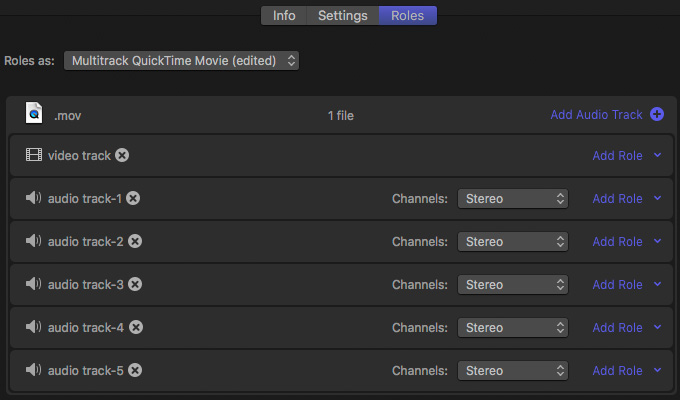
Task: Switch to the Info tab
Action: (x=284, y=16)
